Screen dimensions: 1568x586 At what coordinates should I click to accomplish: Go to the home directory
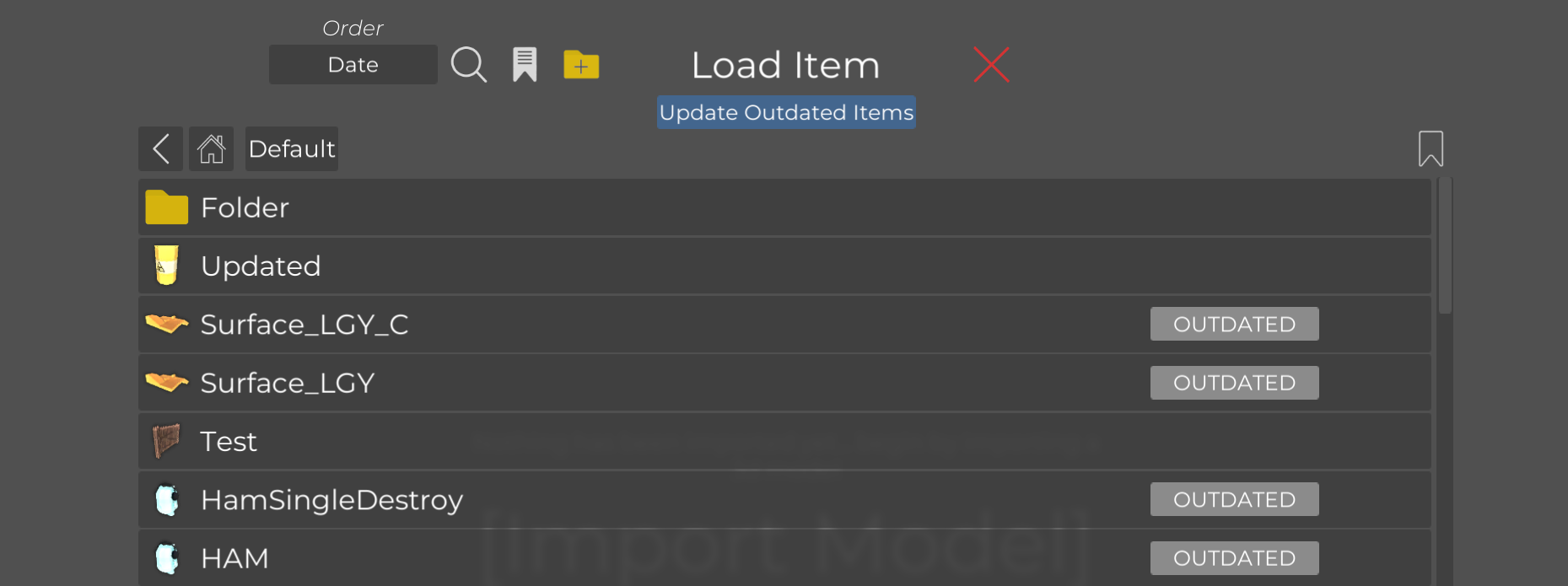211,149
